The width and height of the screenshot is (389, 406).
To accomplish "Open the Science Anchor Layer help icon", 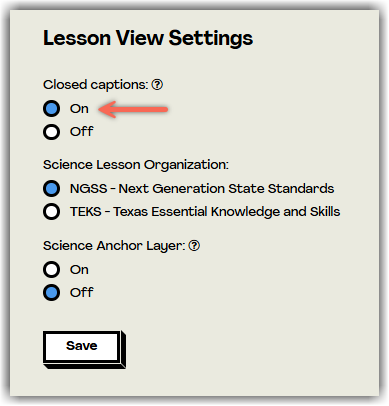I will click(x=194, y=246).
